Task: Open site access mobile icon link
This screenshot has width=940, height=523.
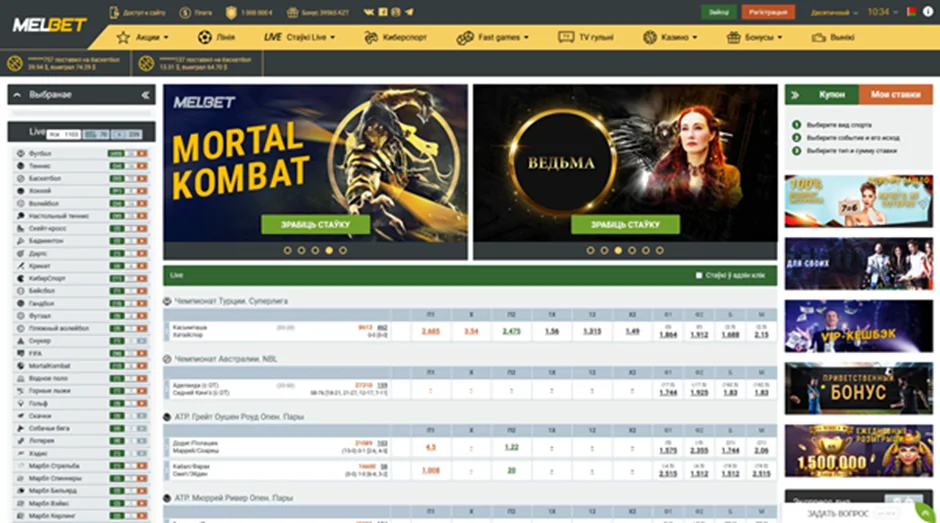Action: click(114, 12)
